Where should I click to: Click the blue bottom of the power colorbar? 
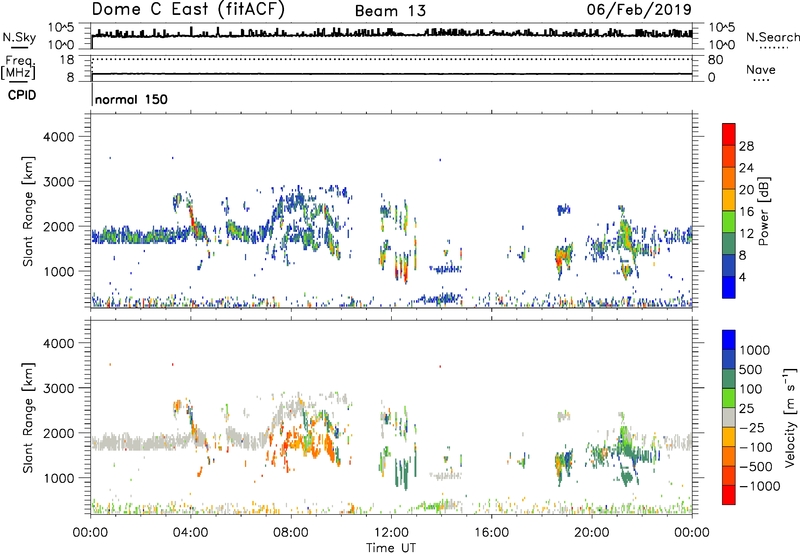[x=729, y=287]
